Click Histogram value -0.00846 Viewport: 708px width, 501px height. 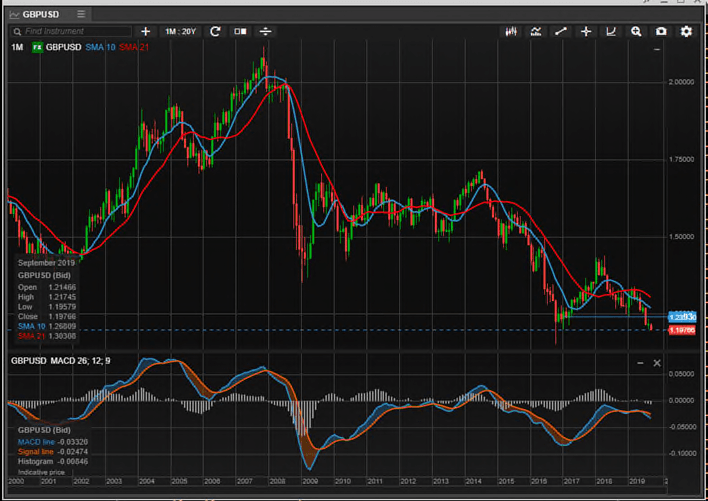73,462
